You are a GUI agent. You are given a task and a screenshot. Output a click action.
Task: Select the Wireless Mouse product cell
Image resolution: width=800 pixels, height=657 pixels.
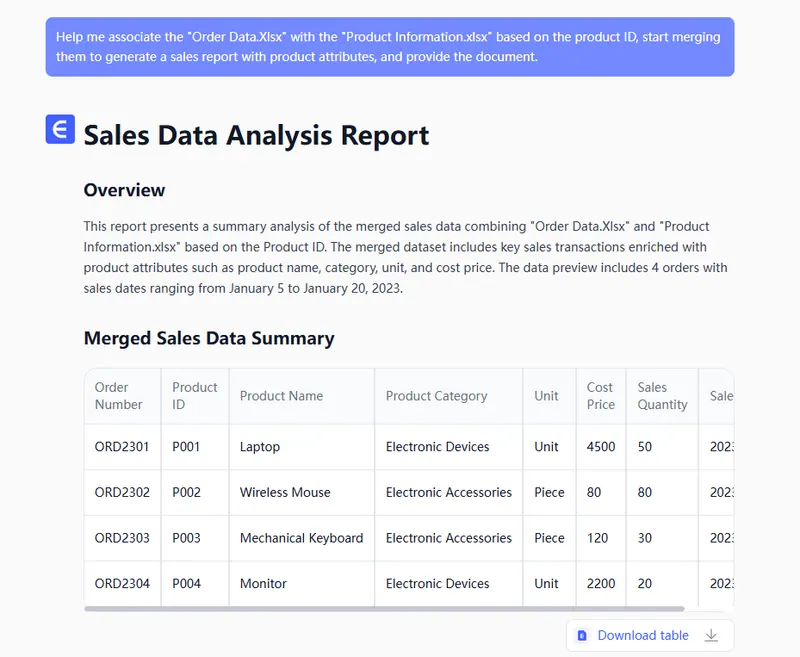tap(285, 492)
